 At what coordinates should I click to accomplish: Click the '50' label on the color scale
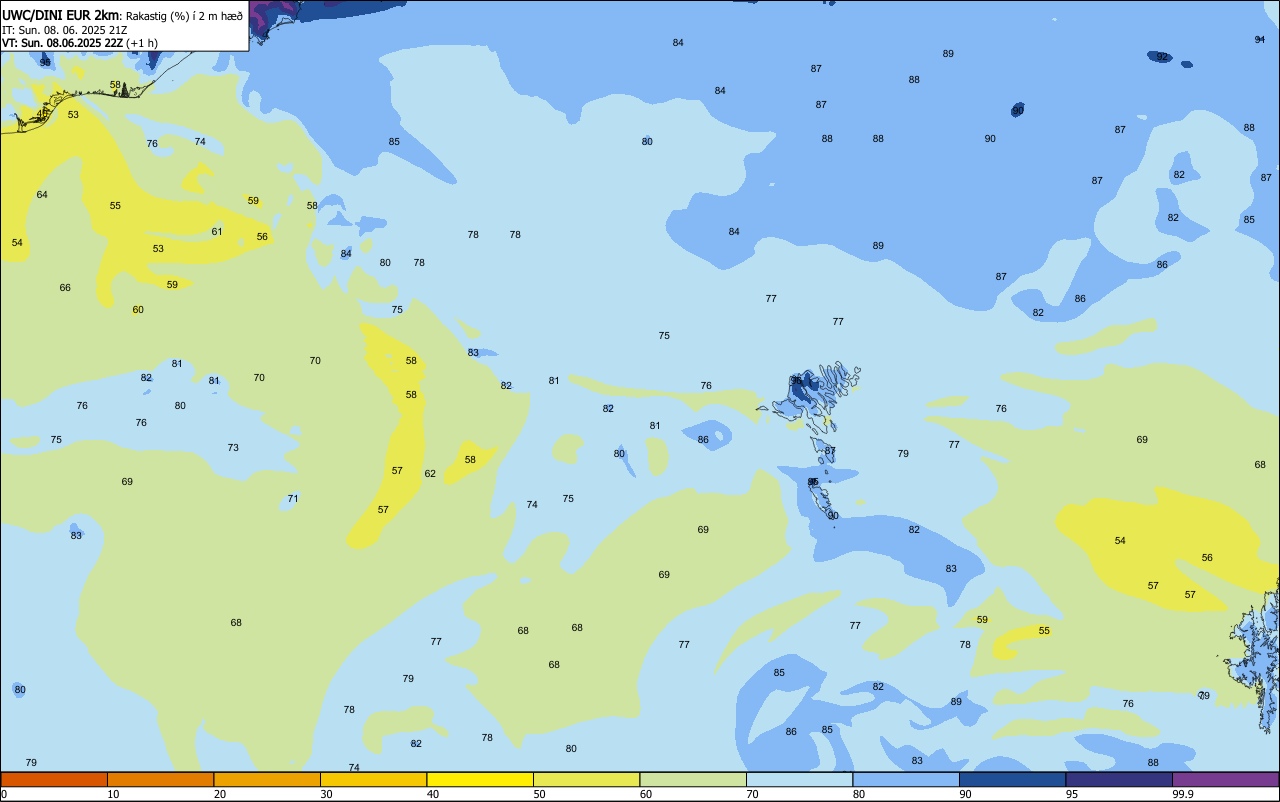[540, 794]
